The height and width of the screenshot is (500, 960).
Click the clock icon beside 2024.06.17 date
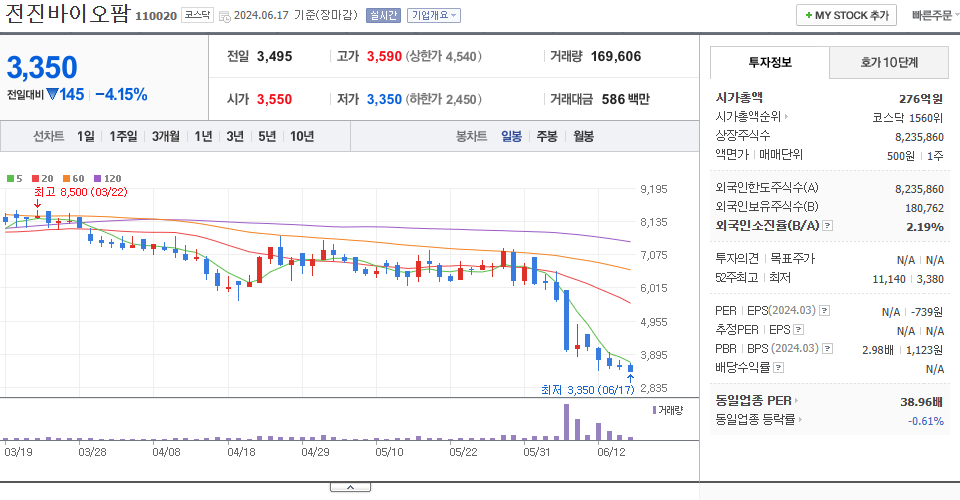click(x=225, y=16)
